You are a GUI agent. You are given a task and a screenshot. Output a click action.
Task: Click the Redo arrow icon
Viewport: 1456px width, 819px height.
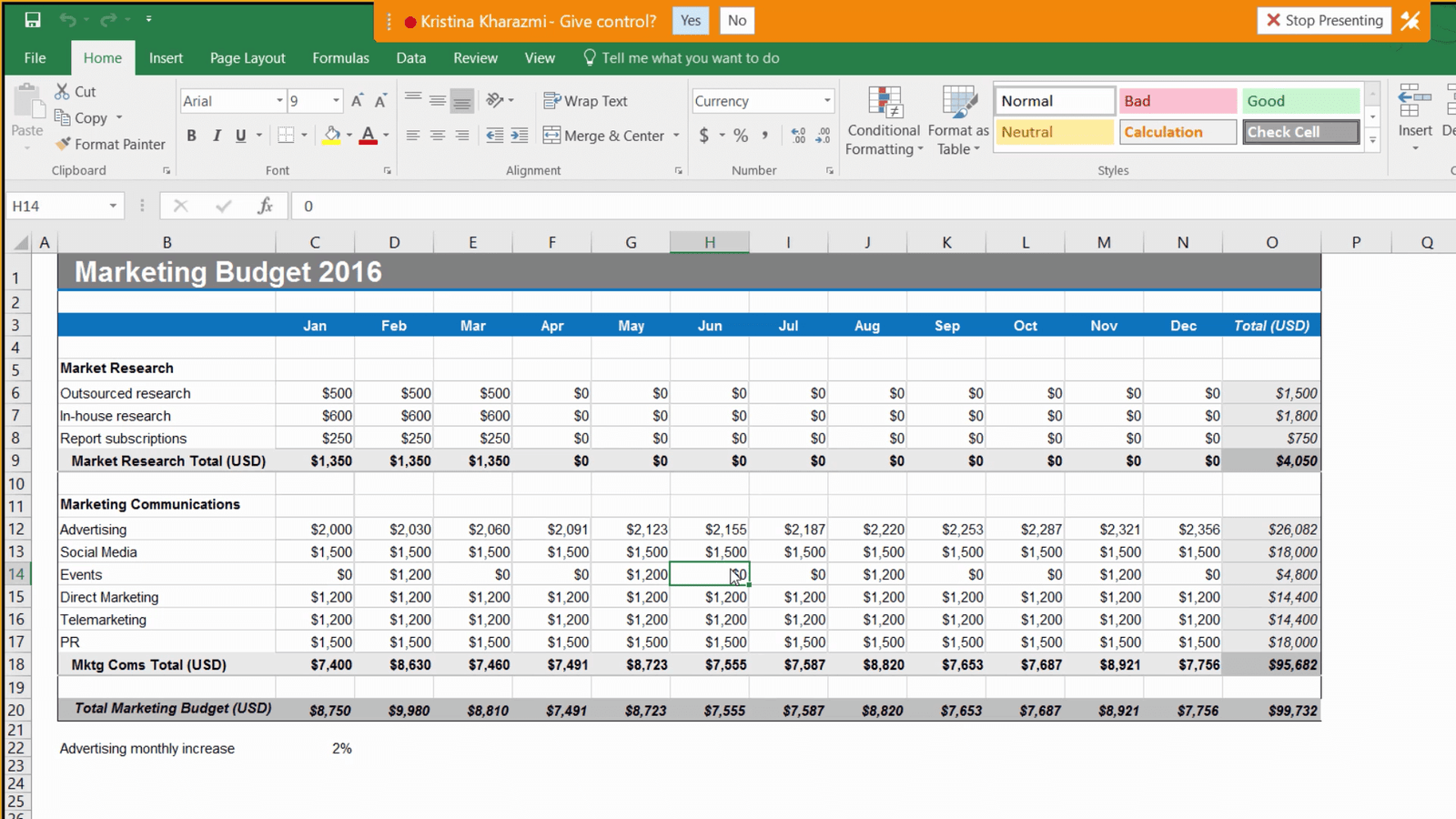[x=108, y=20]
